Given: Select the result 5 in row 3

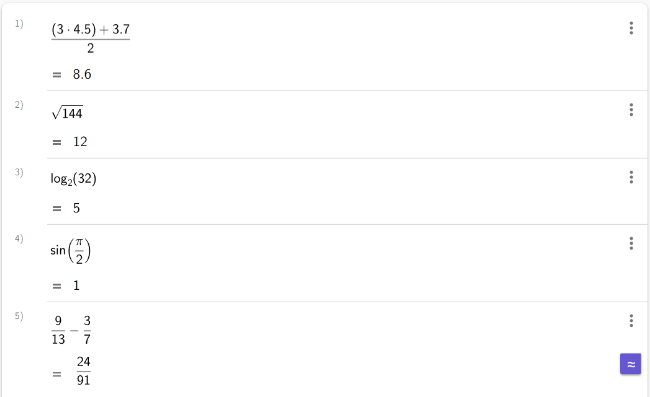Looking at the screenshot, I should point(76,208).
